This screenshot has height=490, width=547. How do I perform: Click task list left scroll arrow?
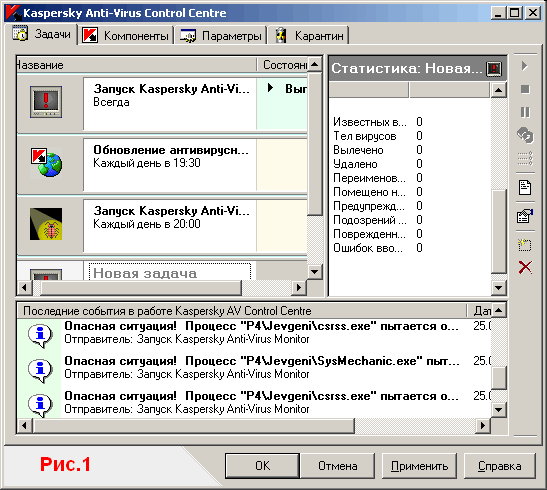tap(24, 288)
